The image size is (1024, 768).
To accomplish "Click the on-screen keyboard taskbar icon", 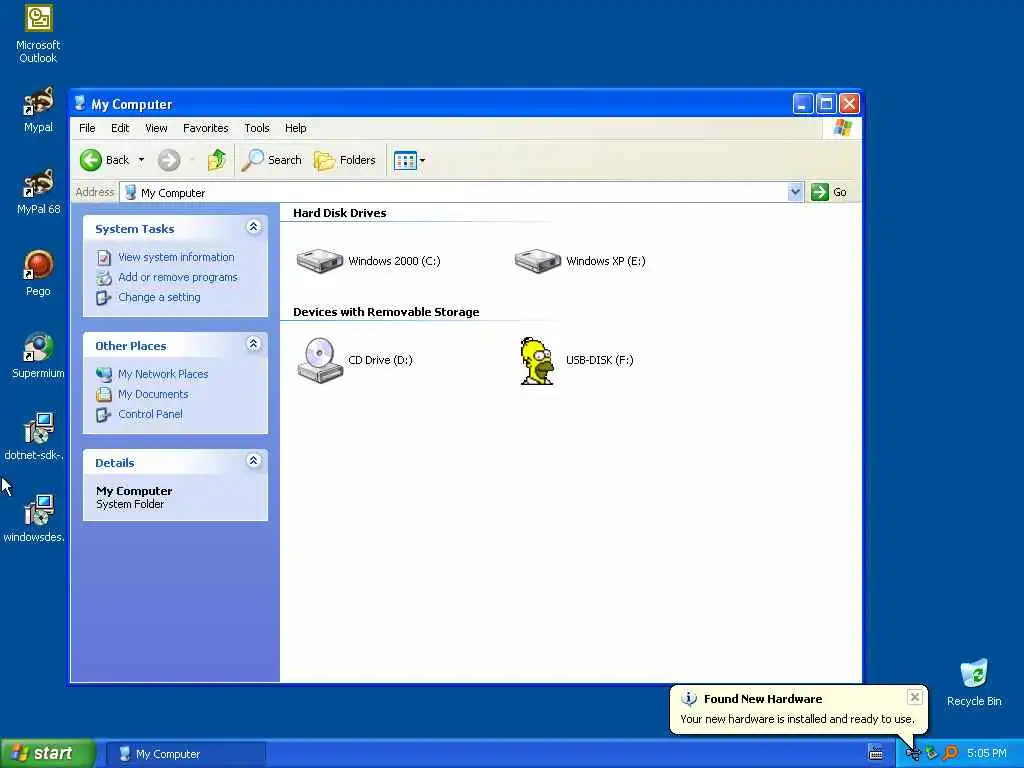I will [876, 754].
